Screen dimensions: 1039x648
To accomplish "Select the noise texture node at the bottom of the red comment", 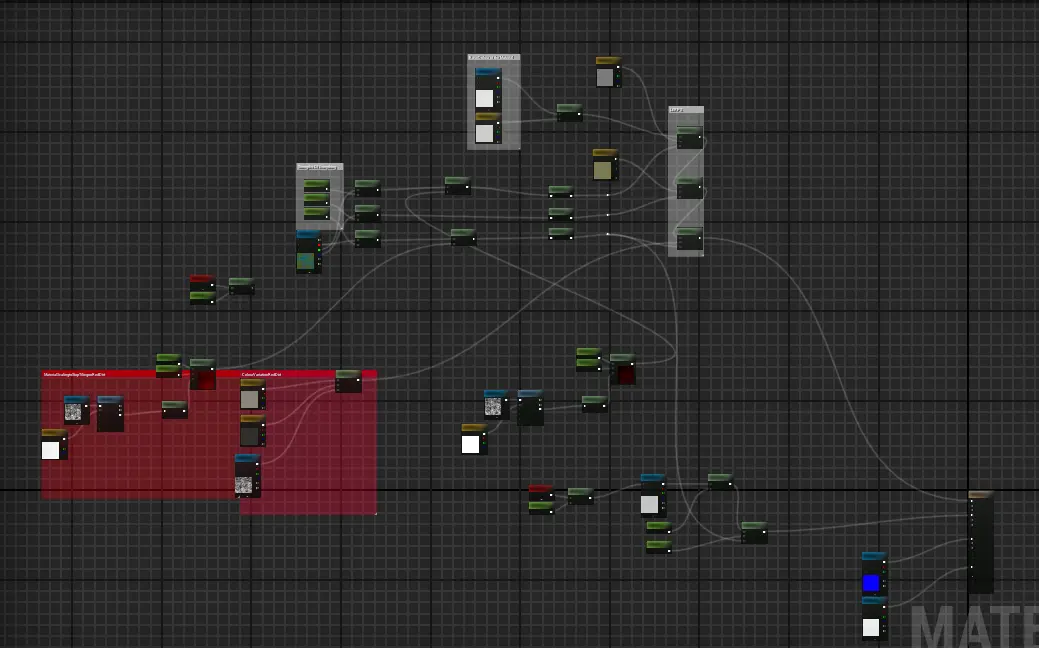I will pyautogui.click(x=247, y=476).
